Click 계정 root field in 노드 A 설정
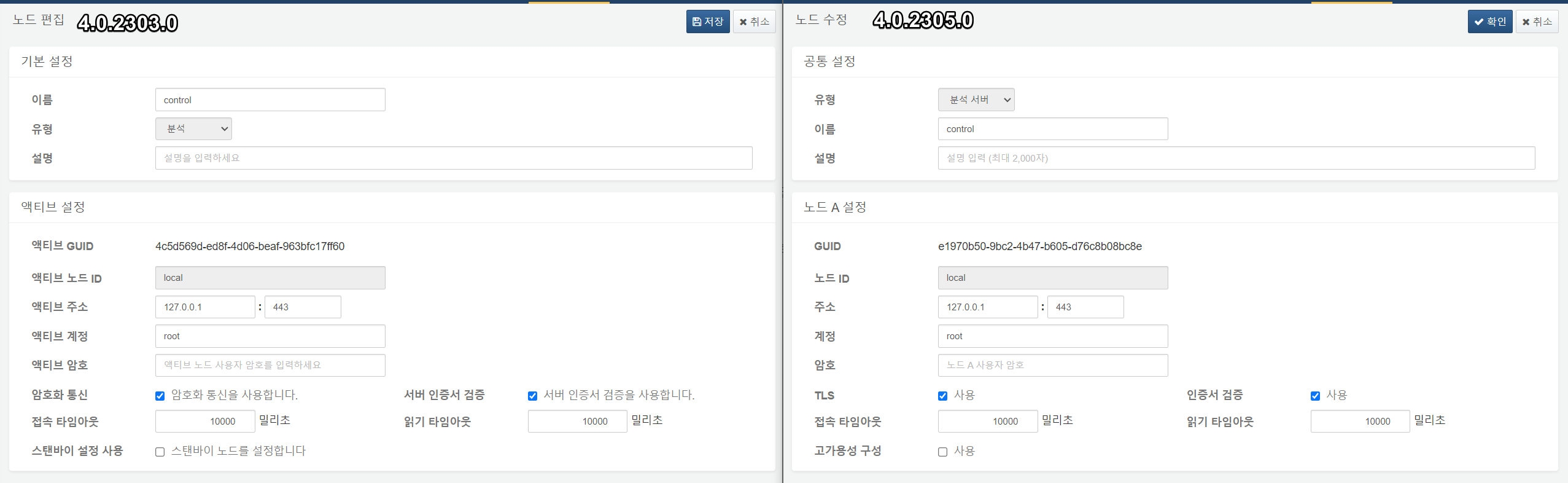This screenshot has width=1568, height=483. pos(1053,336)
